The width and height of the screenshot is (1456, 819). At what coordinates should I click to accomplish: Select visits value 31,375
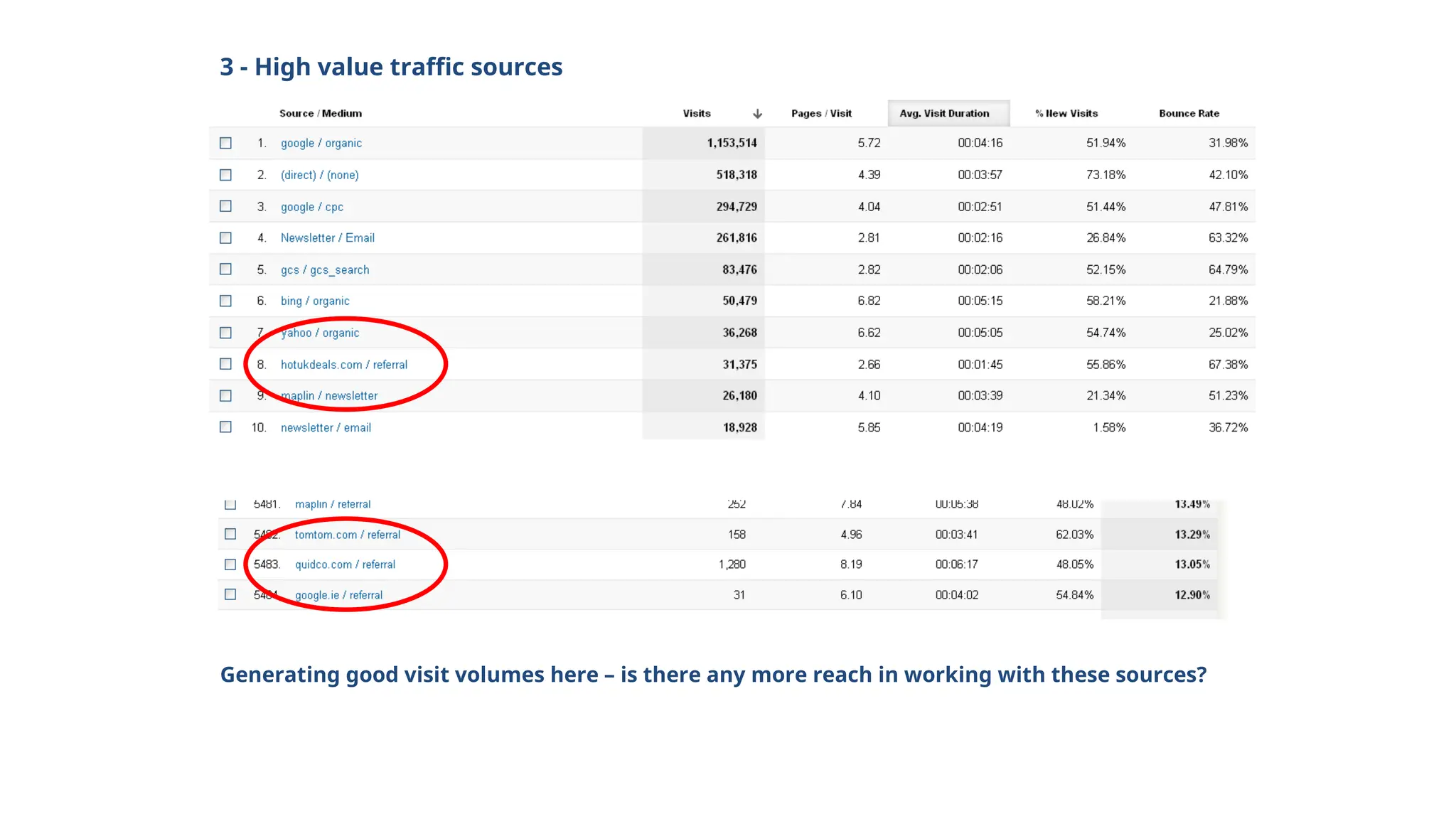tap(739, 365)
